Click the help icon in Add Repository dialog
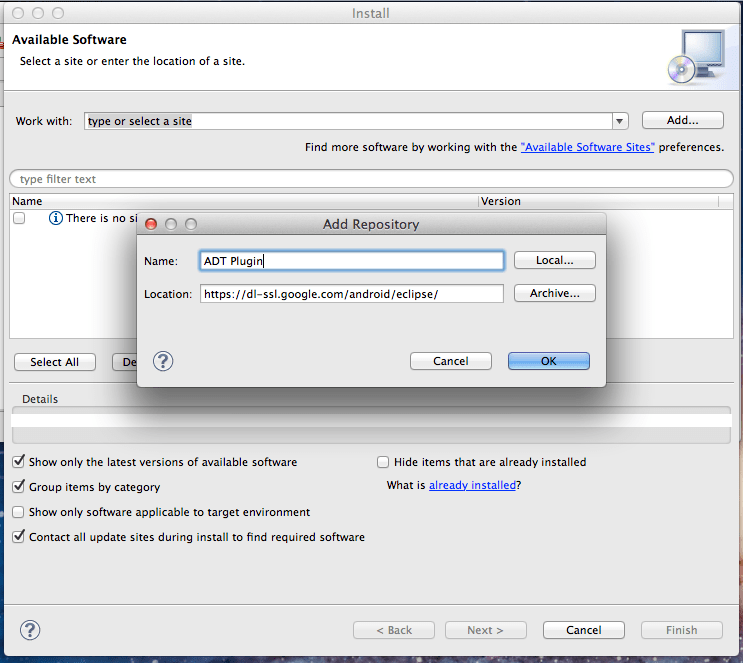The image size is (743, 663). (163, 361)
